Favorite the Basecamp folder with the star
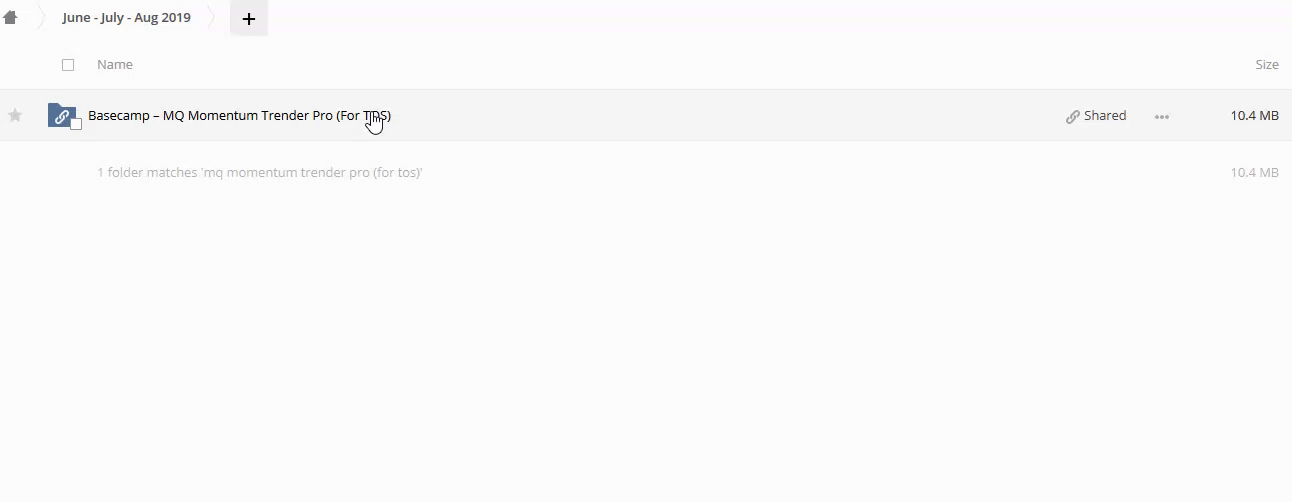This screenshot has height=502, width=1292. (x=15, y=115)
